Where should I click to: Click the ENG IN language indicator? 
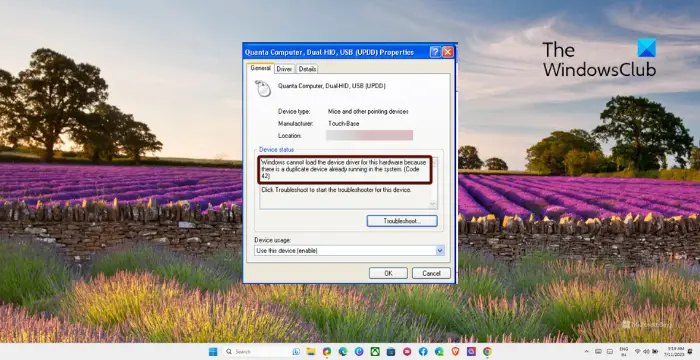point(624,352)
